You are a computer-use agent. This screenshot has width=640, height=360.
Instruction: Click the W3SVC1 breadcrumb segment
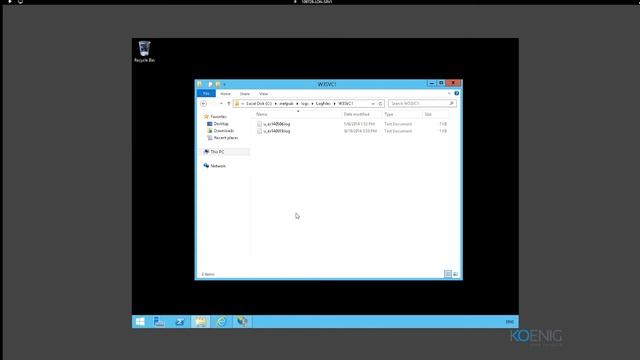[346, 104]
